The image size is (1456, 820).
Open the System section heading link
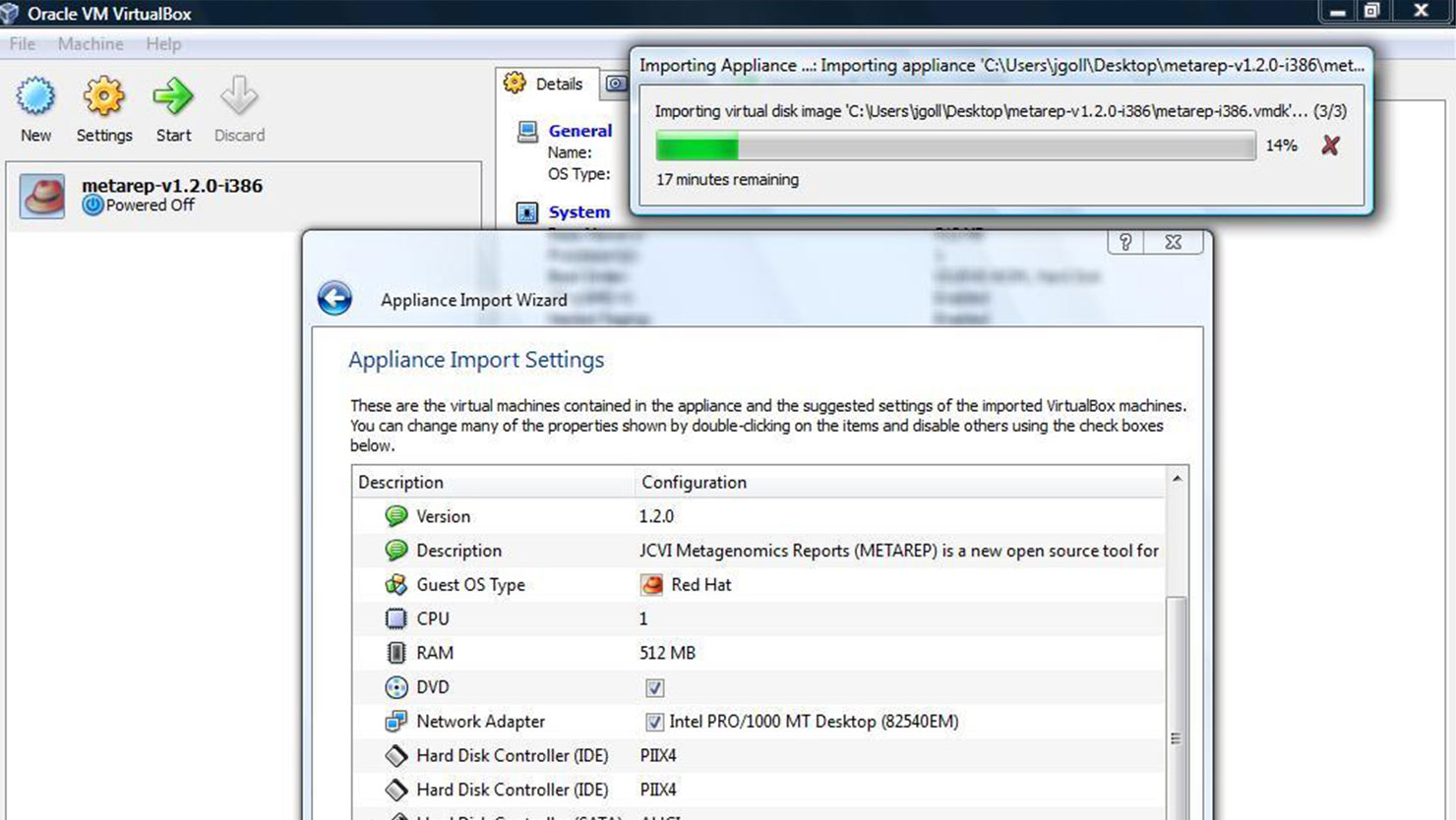point(578,212)
